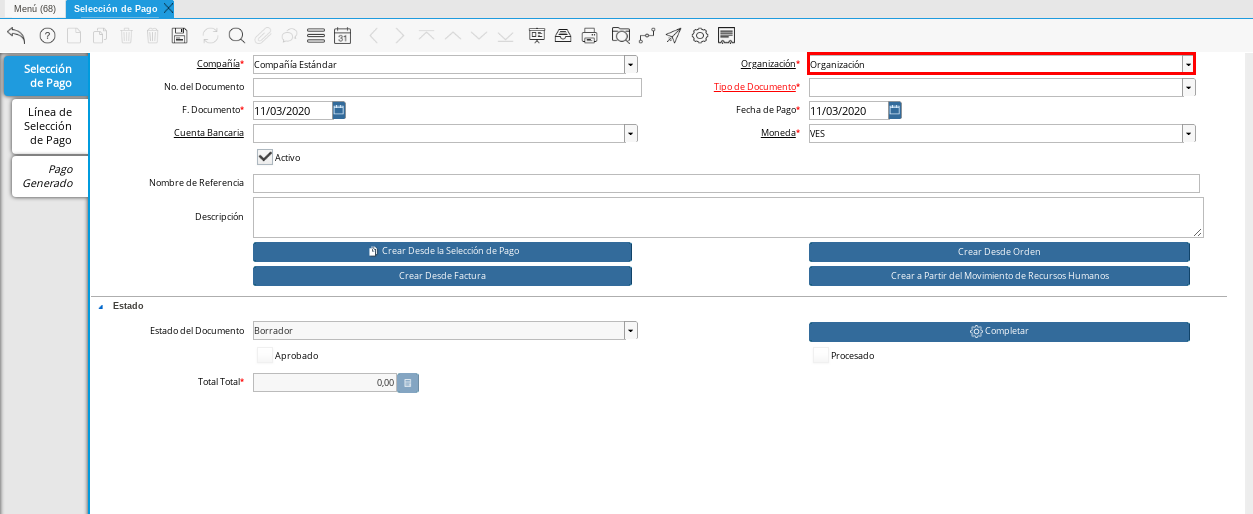Click the refresh arrows icon
This screenshot has height=514, width=1253.
pos(210,35)
